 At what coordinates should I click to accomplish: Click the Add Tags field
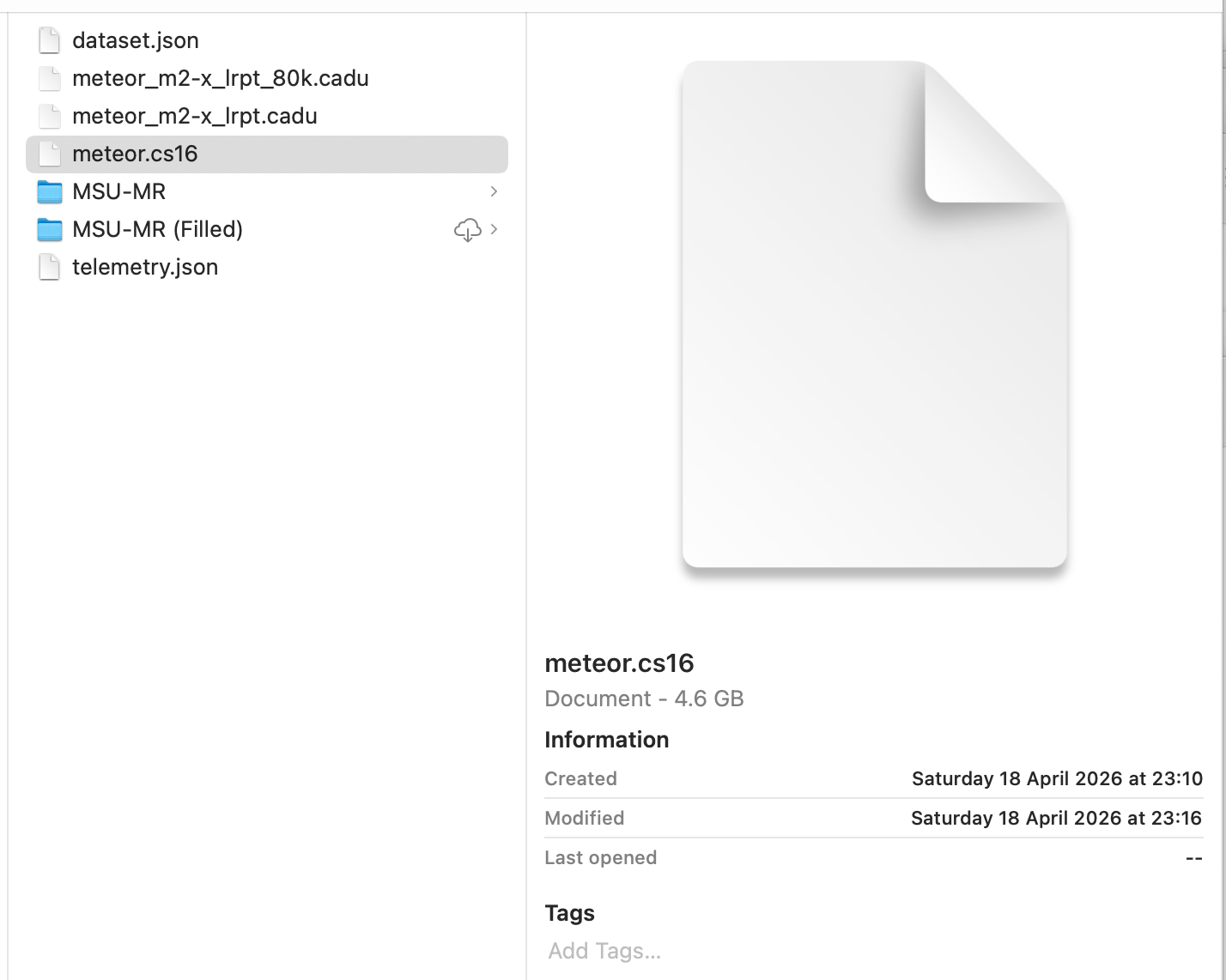click(x=604, y=951)
